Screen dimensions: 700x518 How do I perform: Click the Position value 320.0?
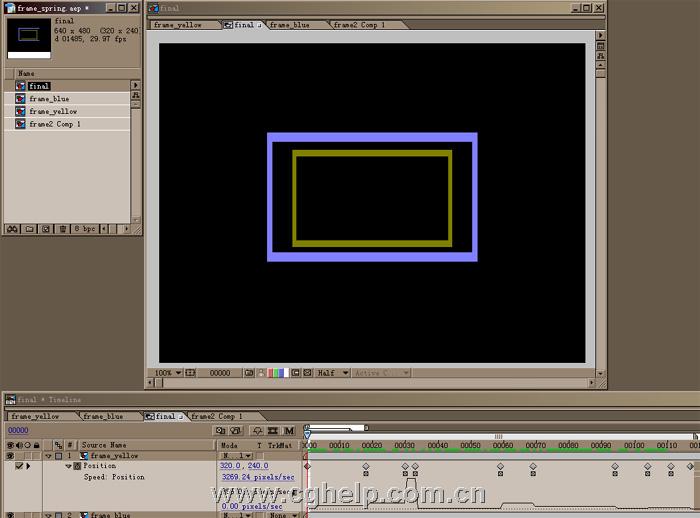pos(230,465)
